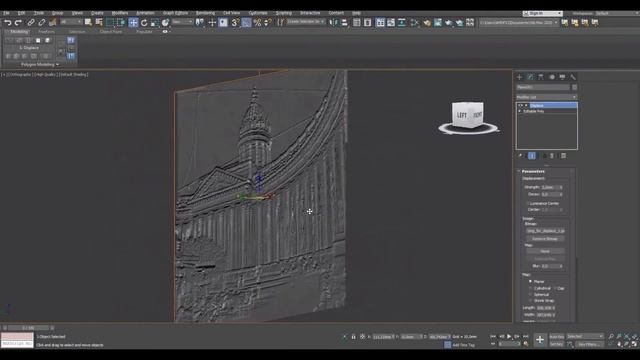
Task: Open the Utilities wrench panel tab
Action: click(x=573, y=77)
